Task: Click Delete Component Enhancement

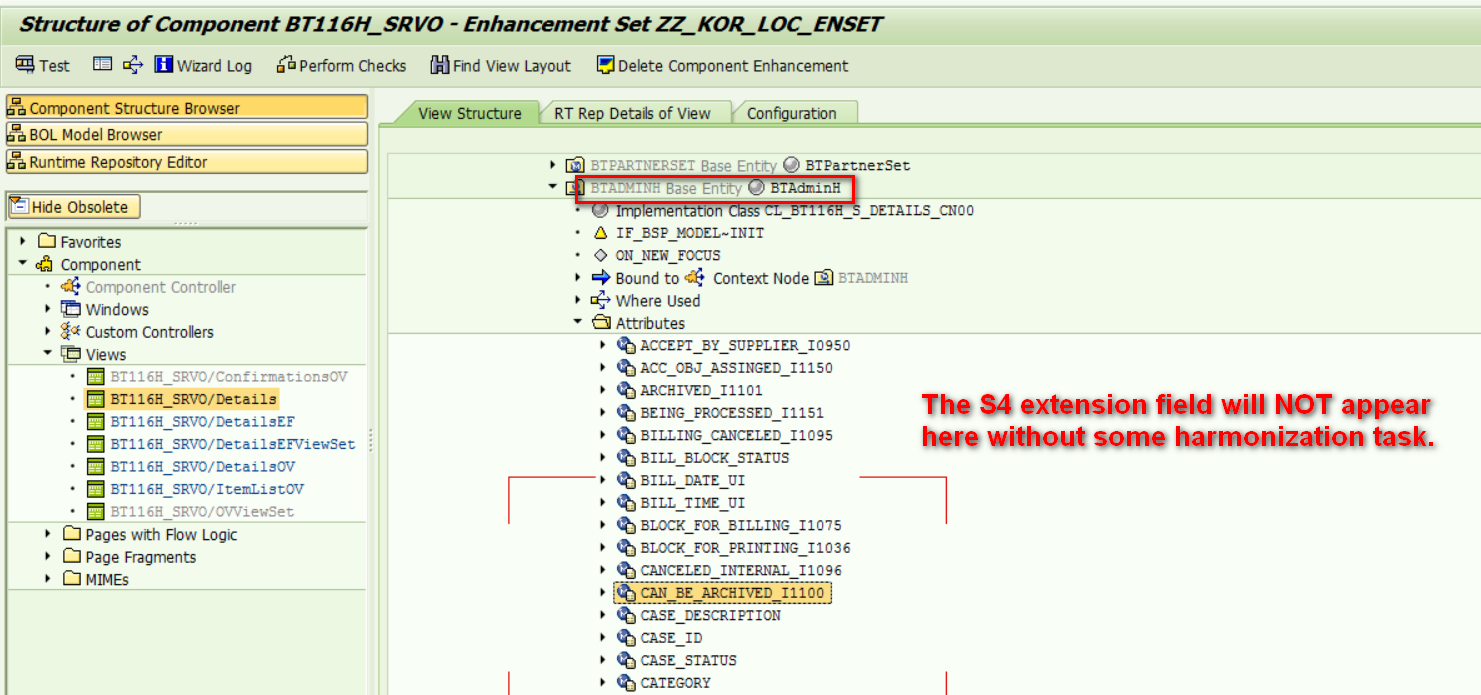Action: point(722,65)
